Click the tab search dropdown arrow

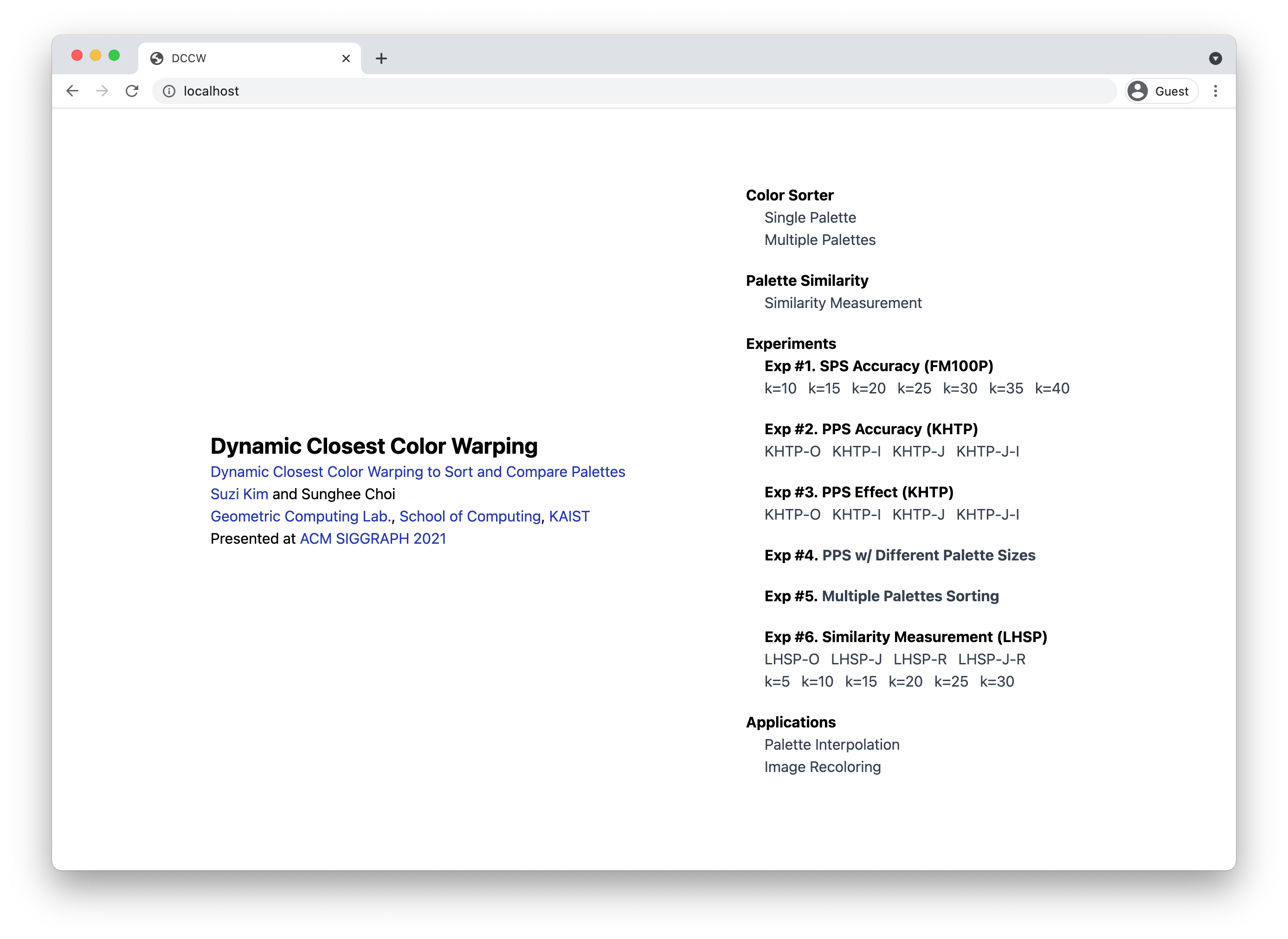click(x=1215, y=58)
